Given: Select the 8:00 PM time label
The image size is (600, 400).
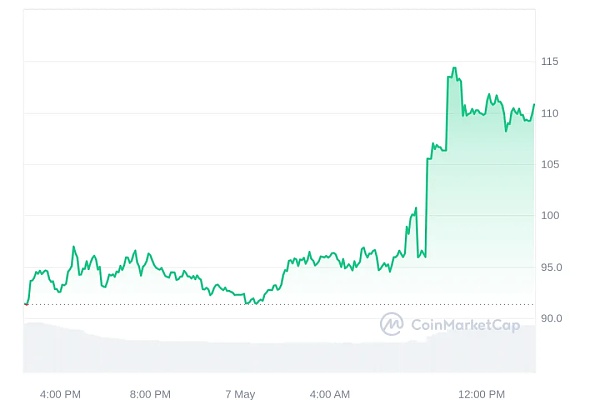Looking at the screenshot, I should click(150, 394).
